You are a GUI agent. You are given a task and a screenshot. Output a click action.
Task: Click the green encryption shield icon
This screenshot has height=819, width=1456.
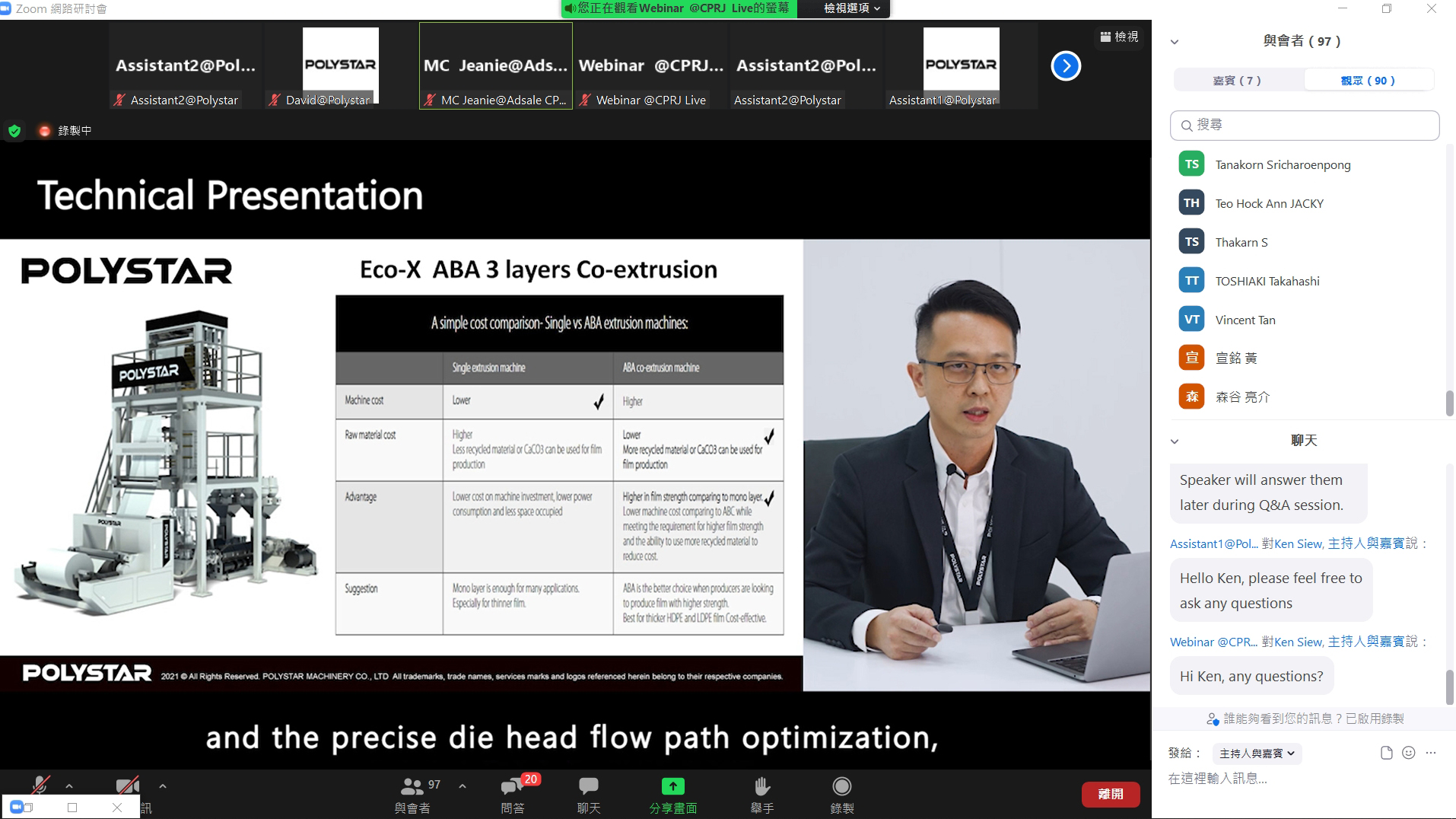14,131
